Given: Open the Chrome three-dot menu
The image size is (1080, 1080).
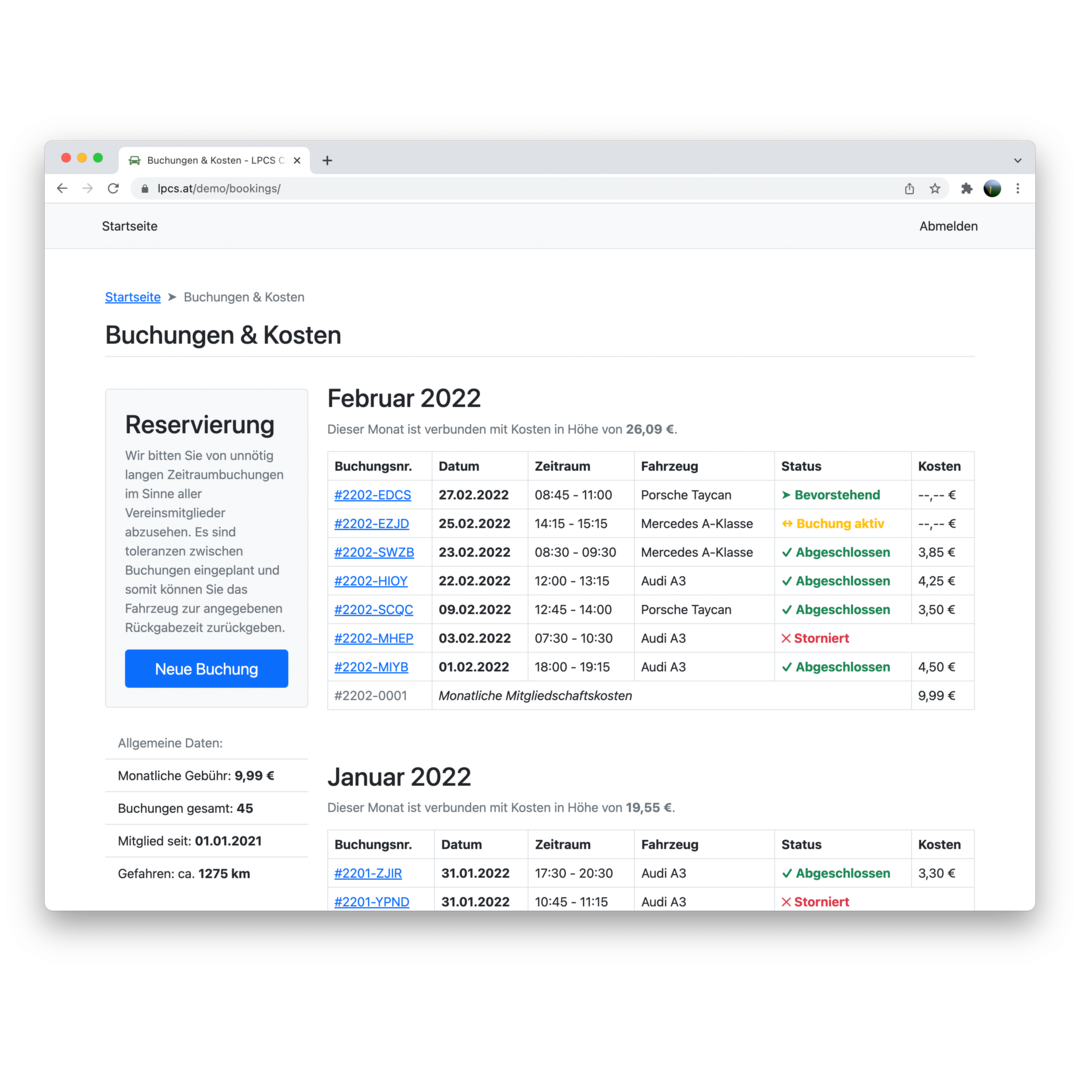Looking at the screenshot, I should [x=1018, y=188].
